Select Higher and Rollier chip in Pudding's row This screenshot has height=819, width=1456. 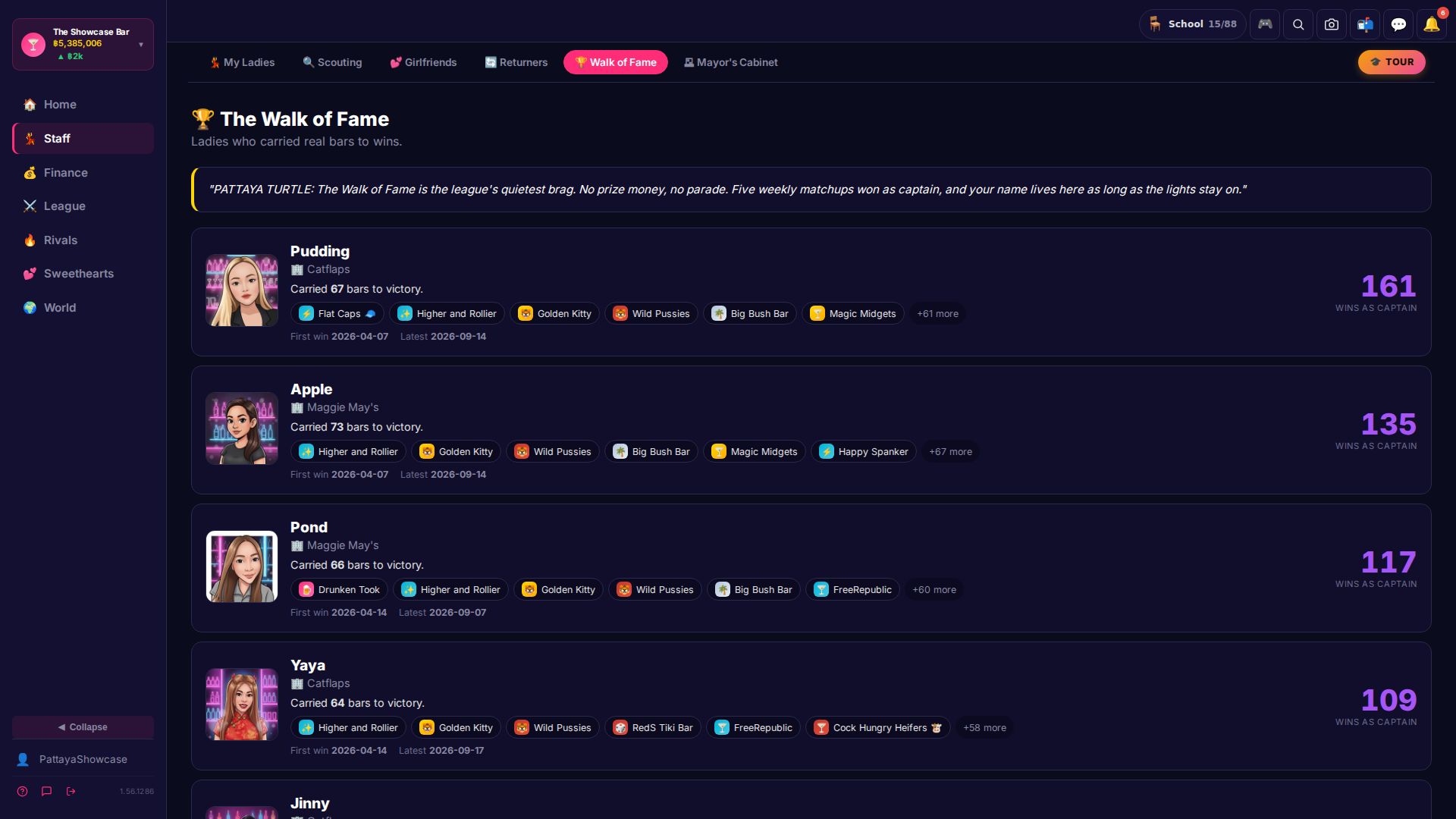click(x=447, y=314)
